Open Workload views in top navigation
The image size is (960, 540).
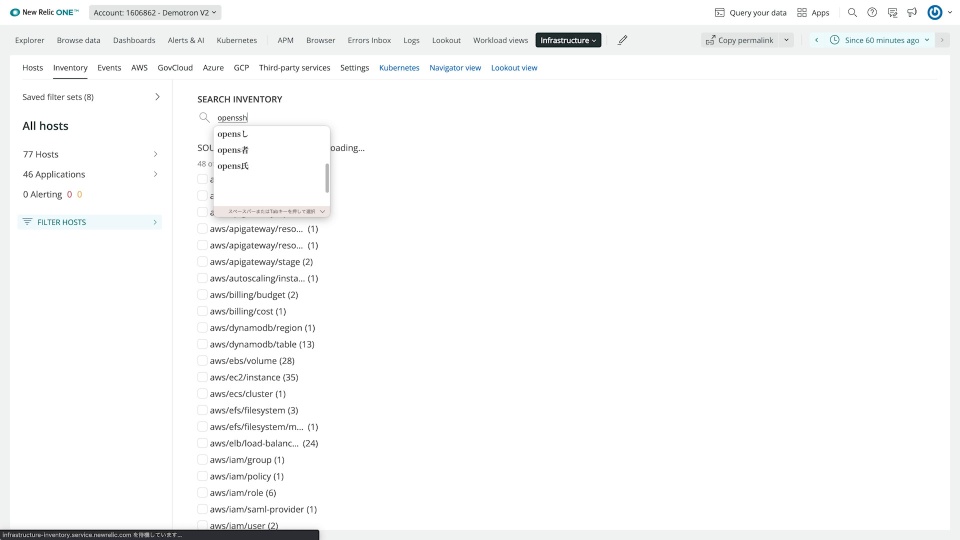[500, 40]
